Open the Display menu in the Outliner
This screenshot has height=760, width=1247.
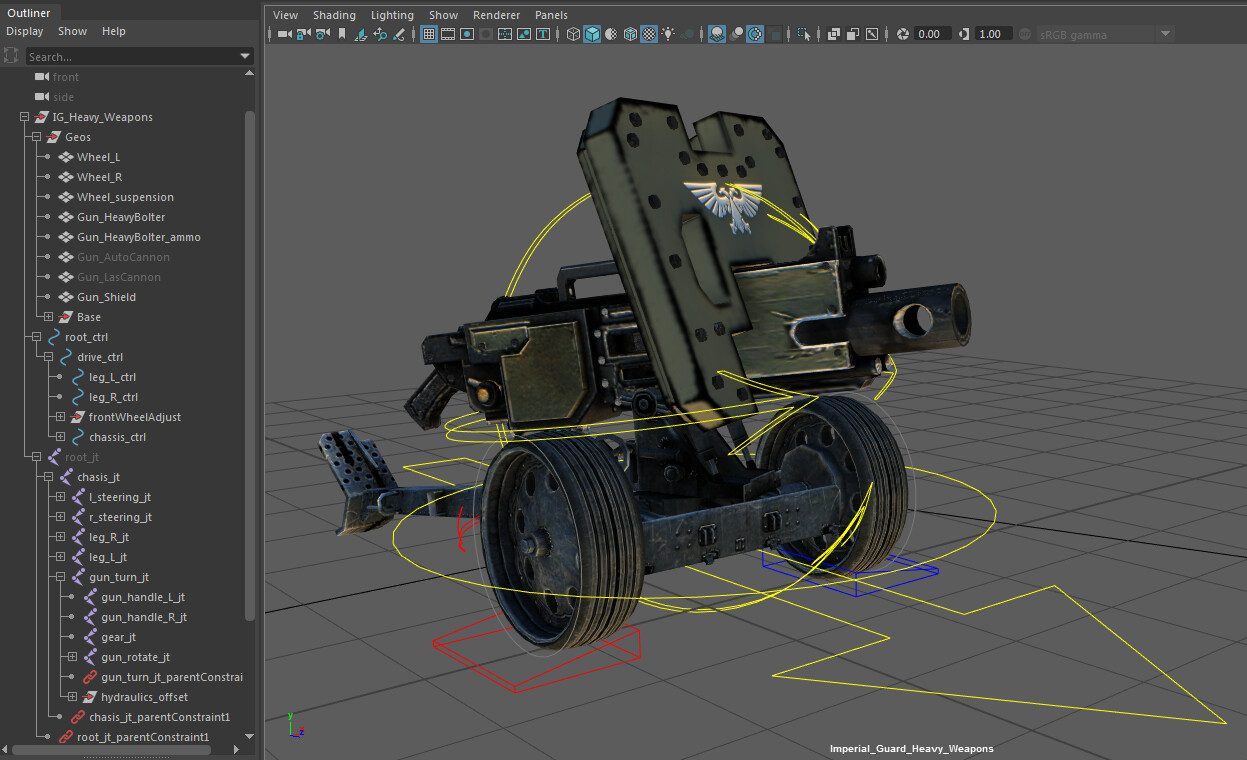[x=25, y=31]
